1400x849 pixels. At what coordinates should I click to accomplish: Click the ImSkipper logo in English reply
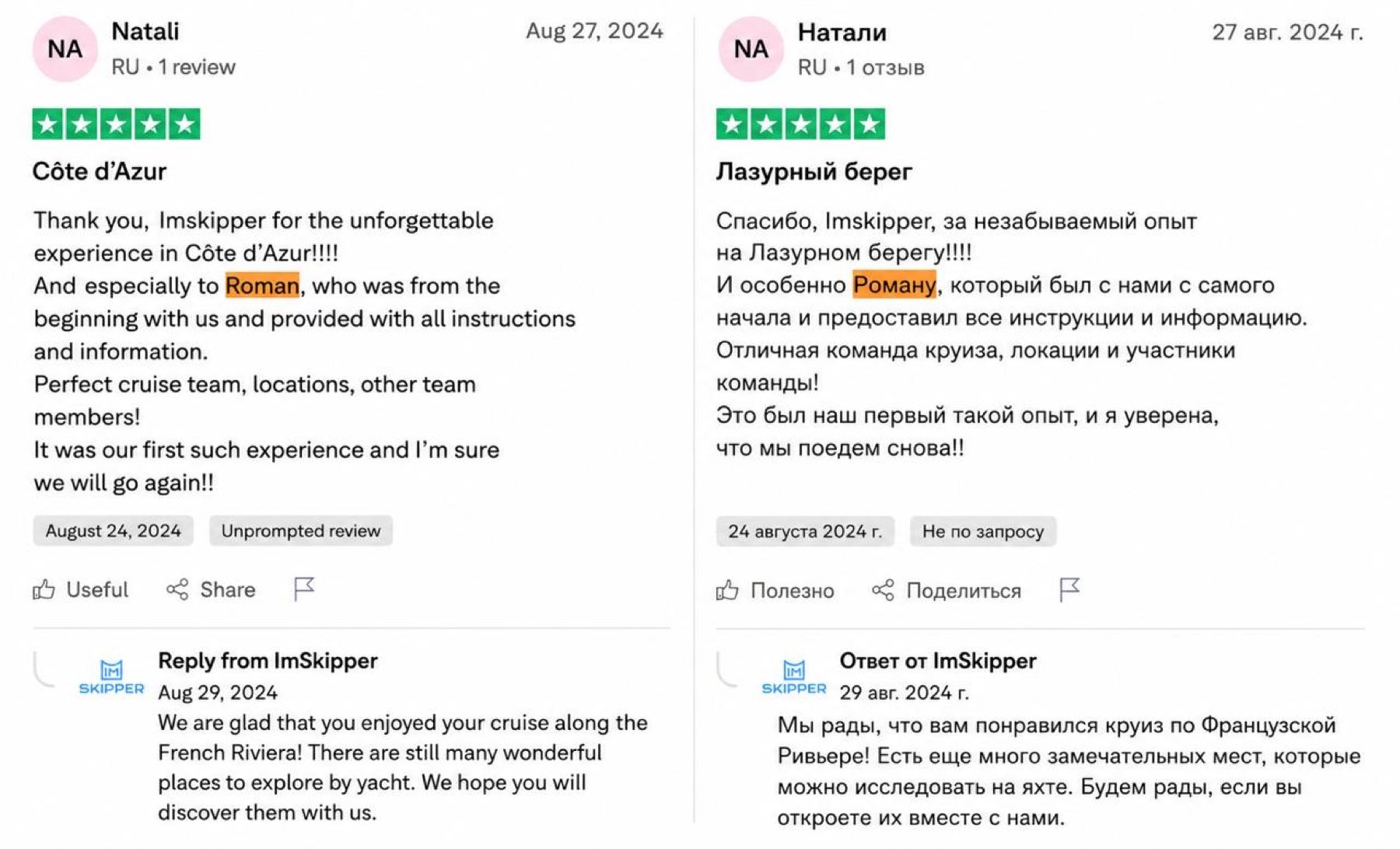(111, 676)
